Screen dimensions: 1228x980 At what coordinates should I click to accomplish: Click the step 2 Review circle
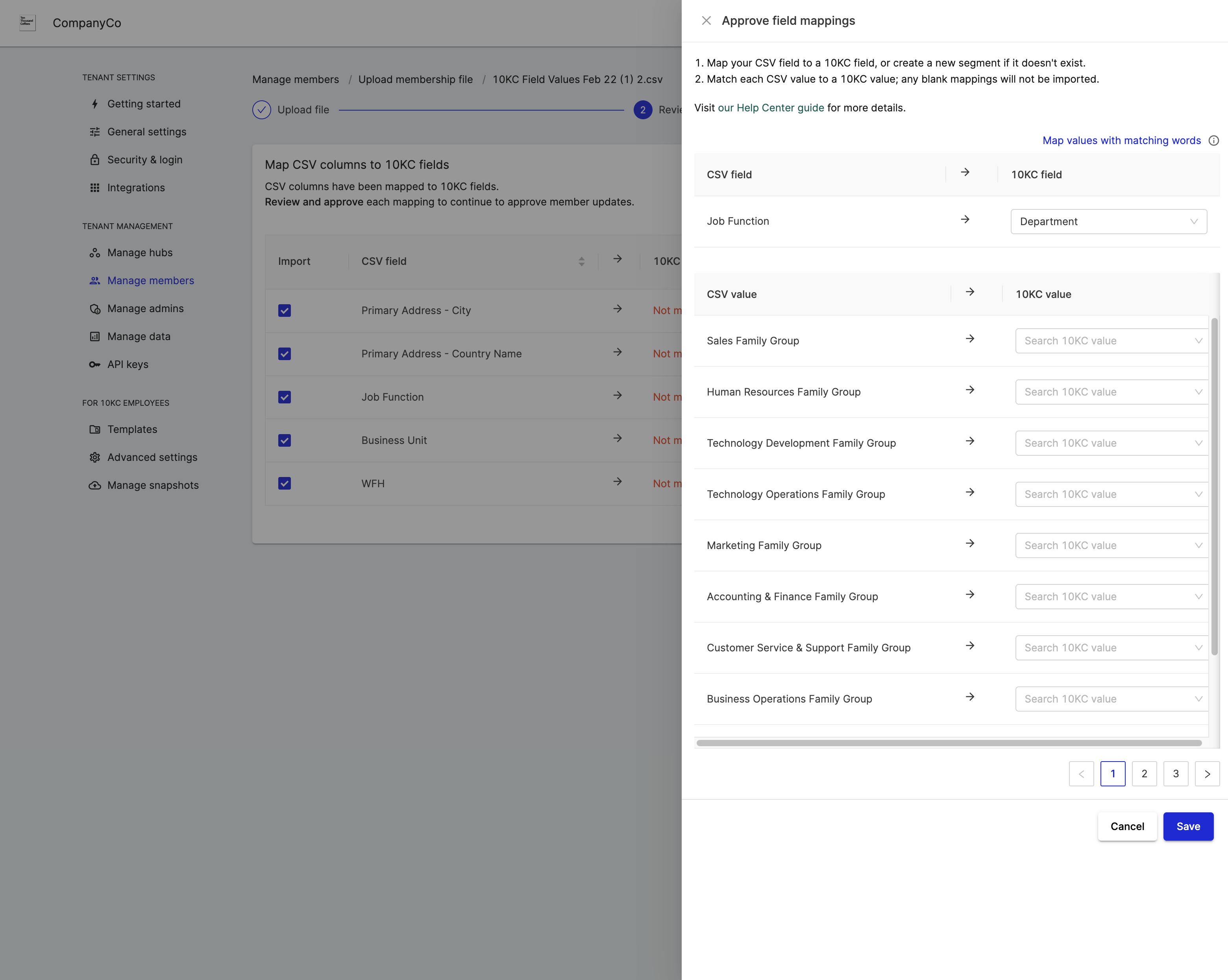coord(642,109)
